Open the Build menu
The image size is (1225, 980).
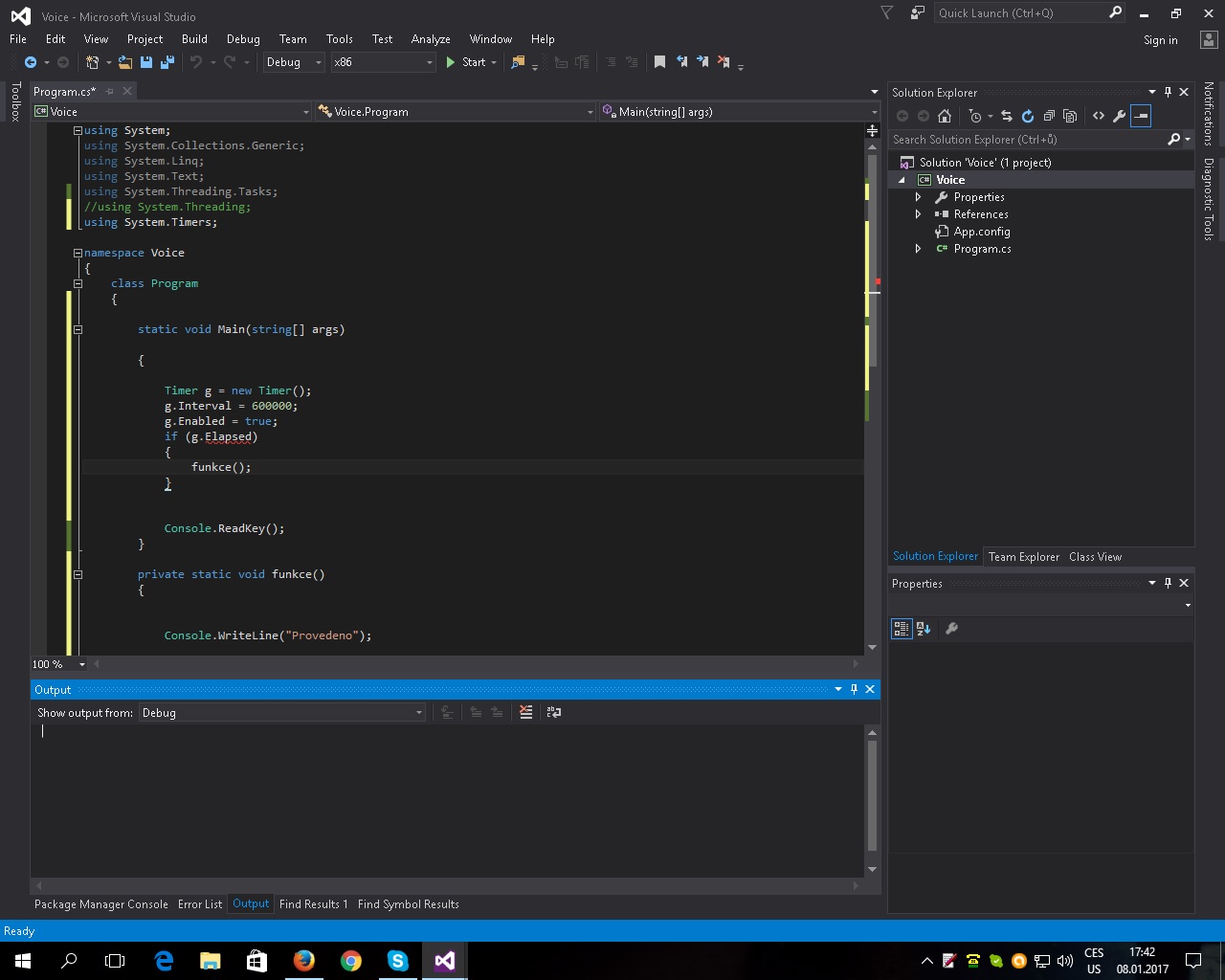tap(194, 39)
